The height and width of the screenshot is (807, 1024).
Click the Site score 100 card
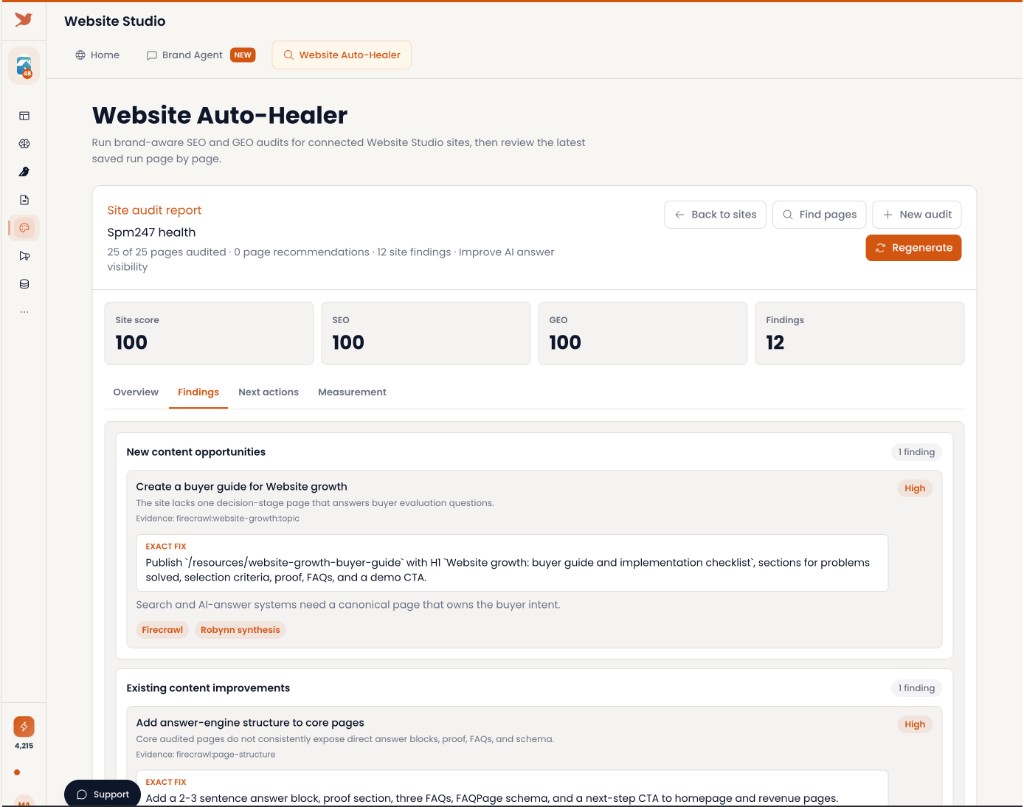tap(209, 333)
